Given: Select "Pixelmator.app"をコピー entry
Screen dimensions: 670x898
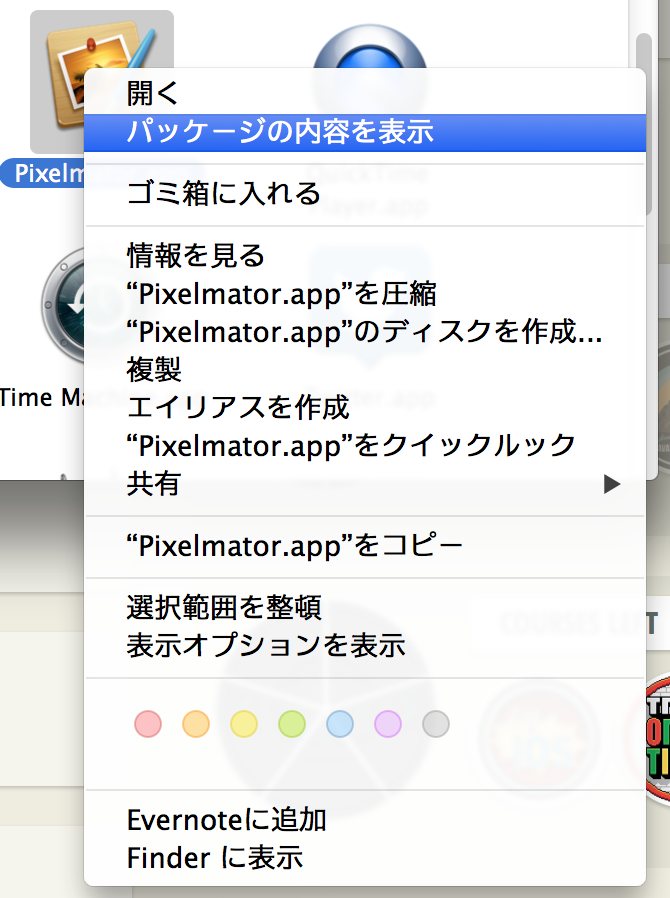Looking at the screenshot, I should pos(365,546).
